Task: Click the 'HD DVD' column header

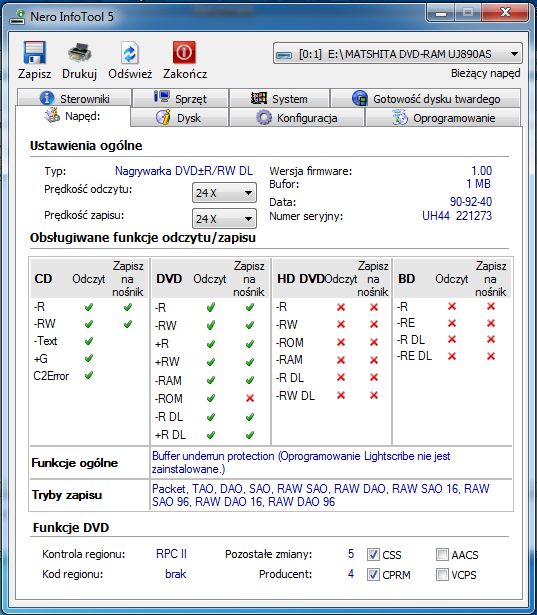Action: pos(300,279)
